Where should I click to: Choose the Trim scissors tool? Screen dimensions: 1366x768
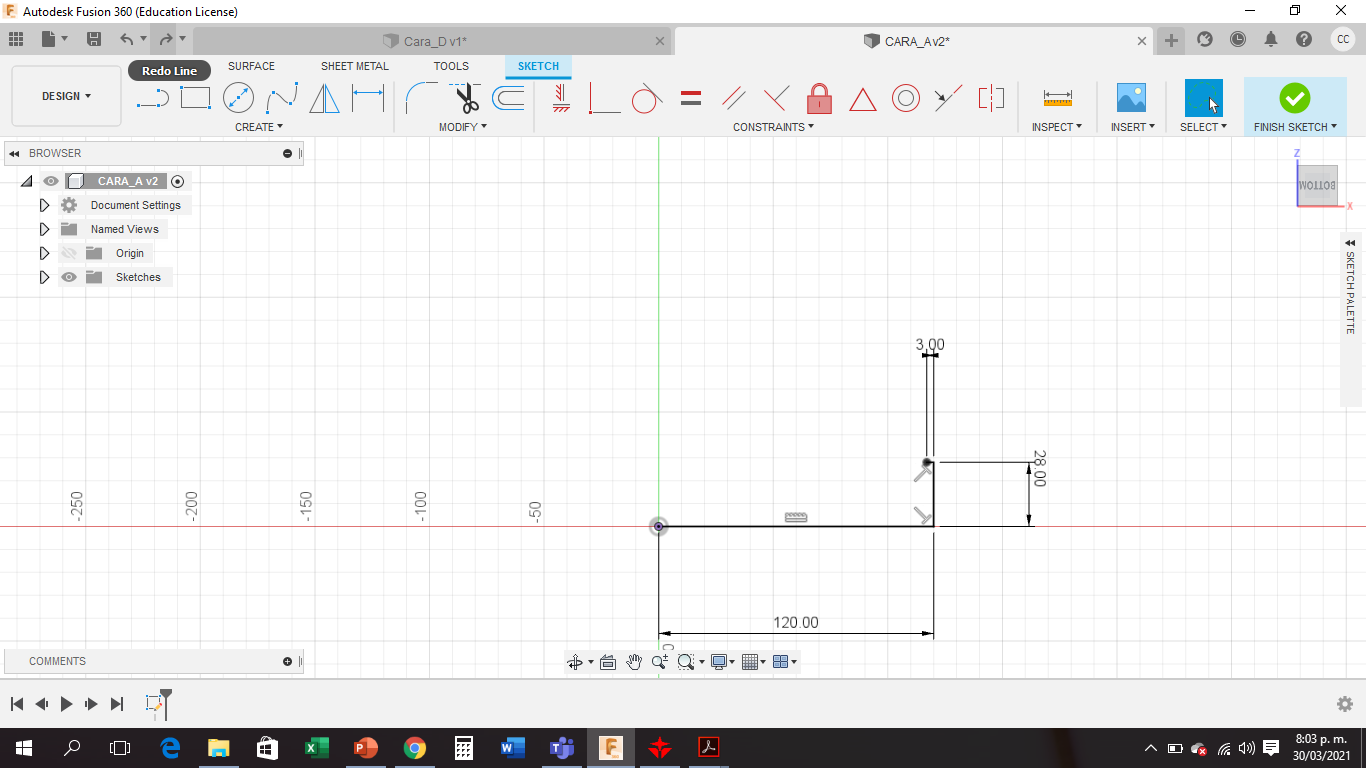(x=466, y=98)
